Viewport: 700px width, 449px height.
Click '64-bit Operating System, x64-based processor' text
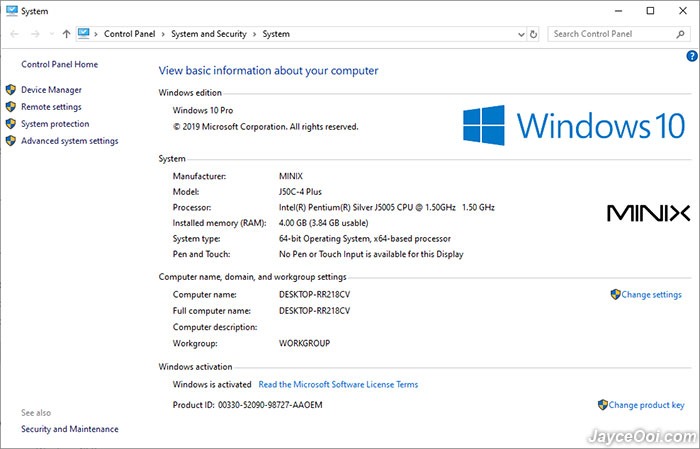[365, 239]
